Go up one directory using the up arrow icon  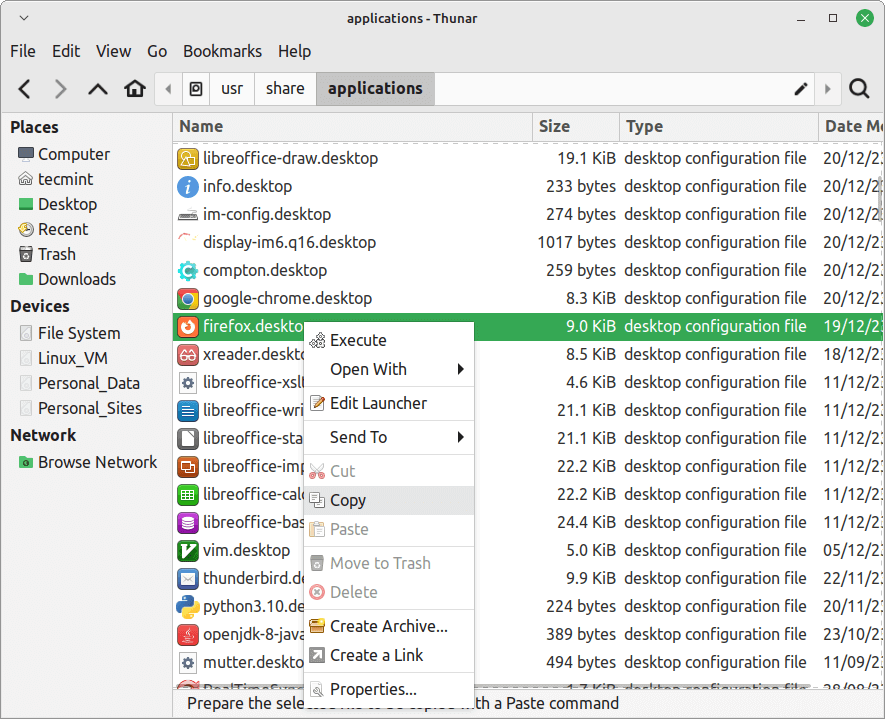[98, 89]
